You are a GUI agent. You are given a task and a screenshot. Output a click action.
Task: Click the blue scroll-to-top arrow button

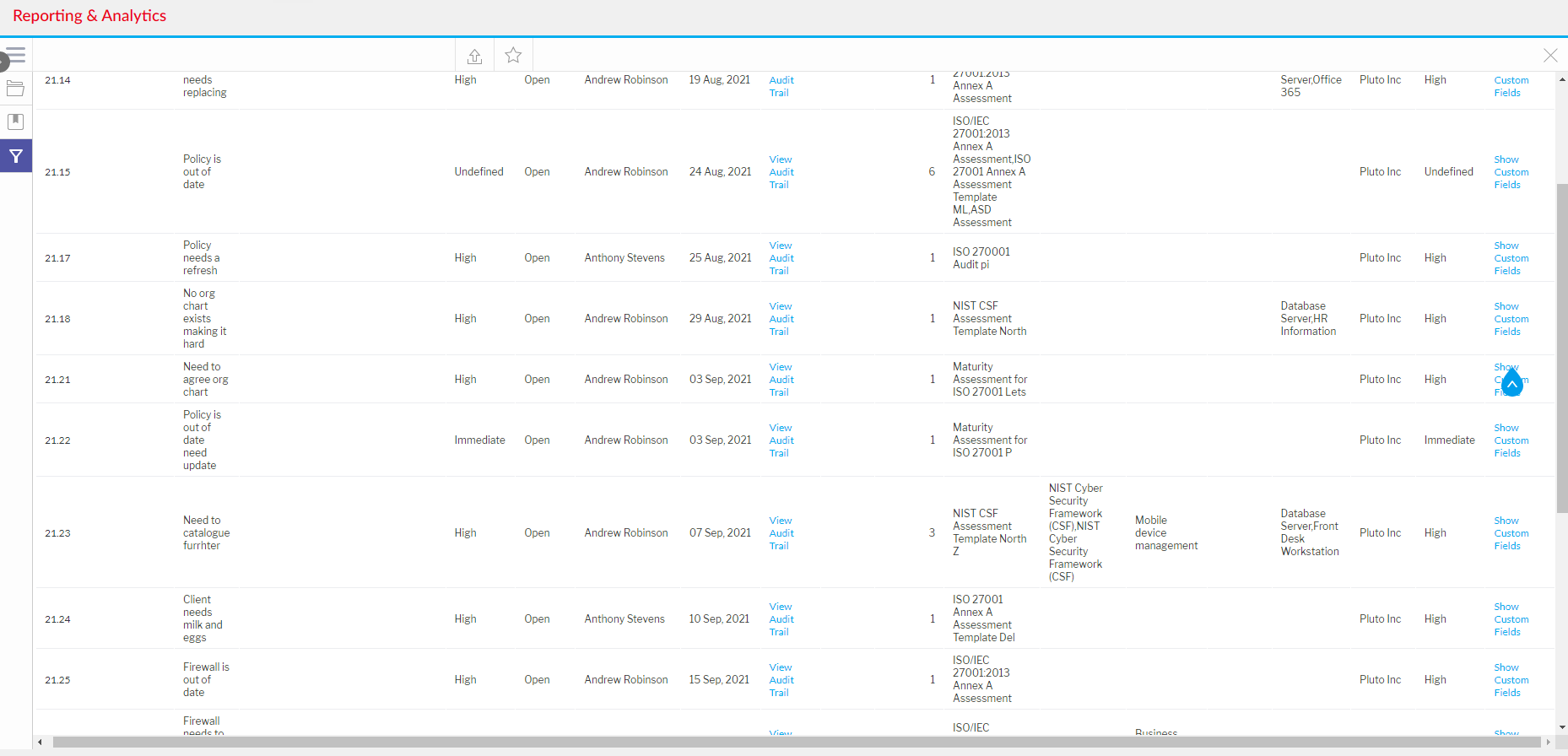point(1511,384)
